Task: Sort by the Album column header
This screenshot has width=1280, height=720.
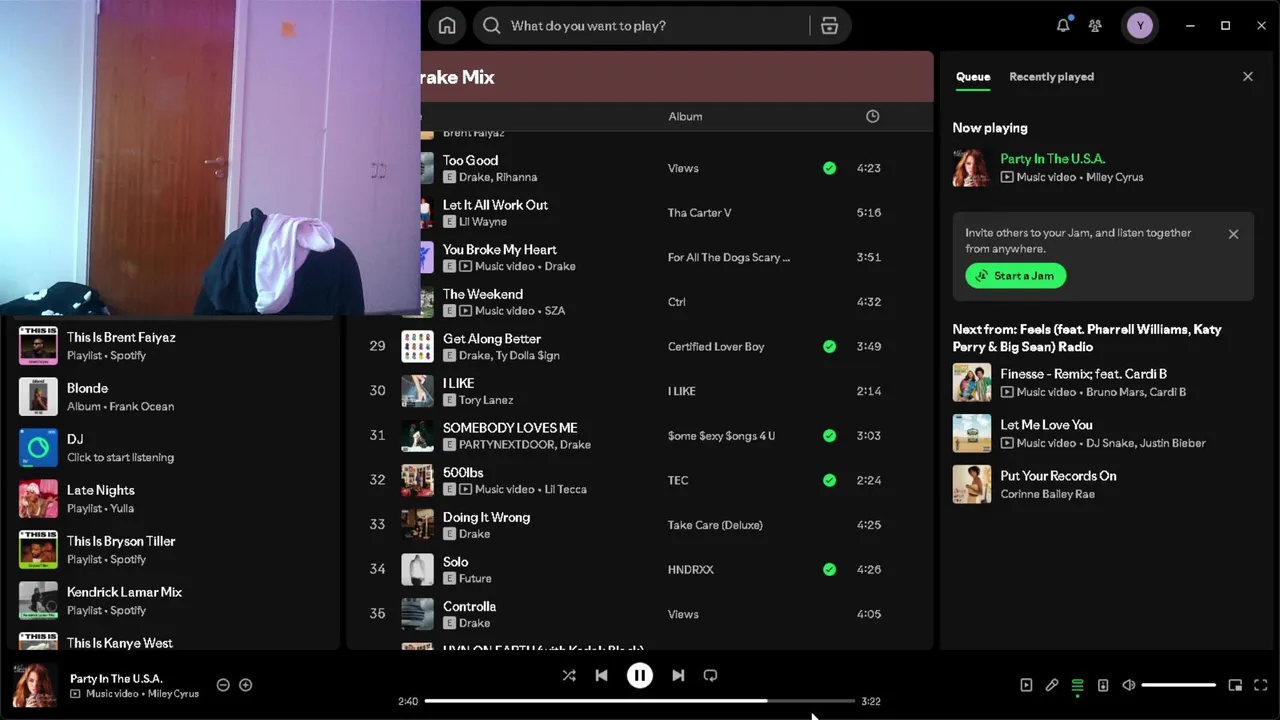Action: (x=685, y=117)
